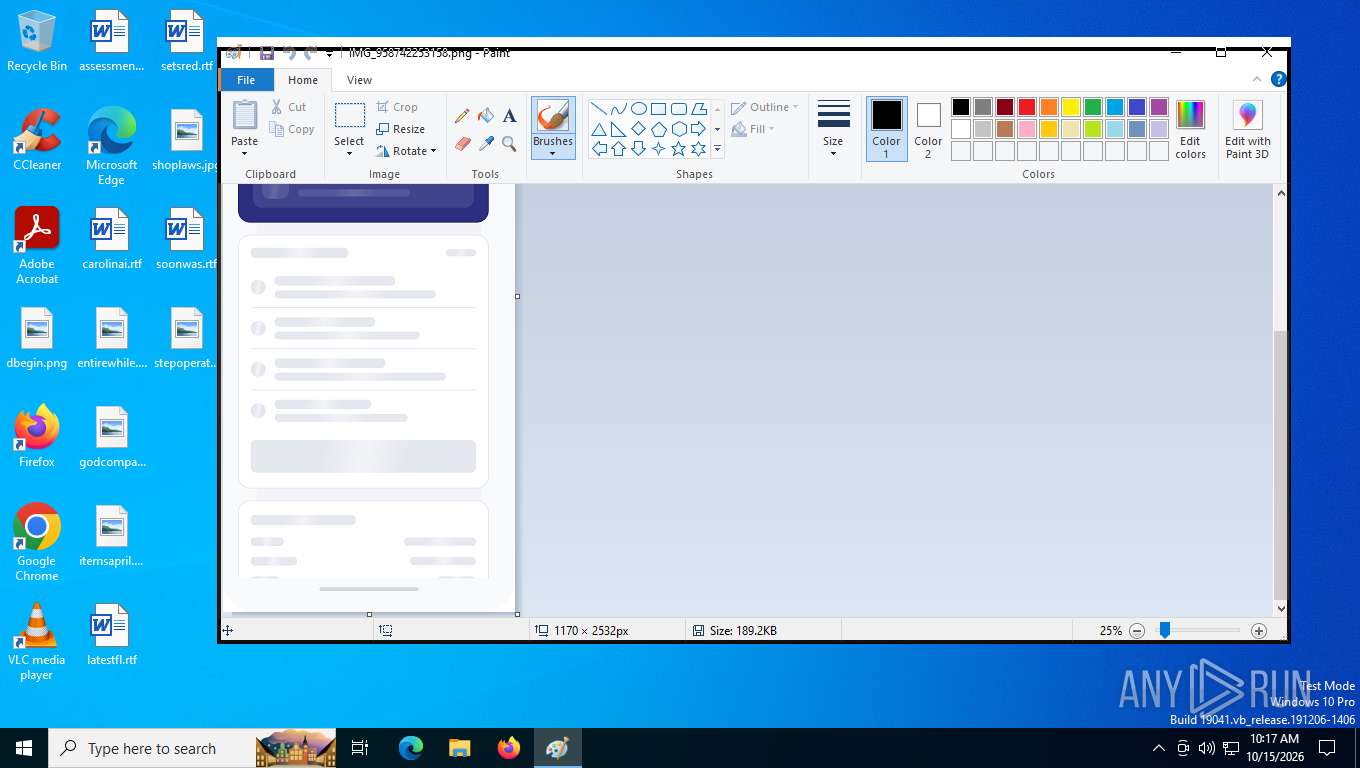The width and height of the screenshot is (1360, 768).
Task: Pick the green color swatch
Action: (x=1093, y=107)
